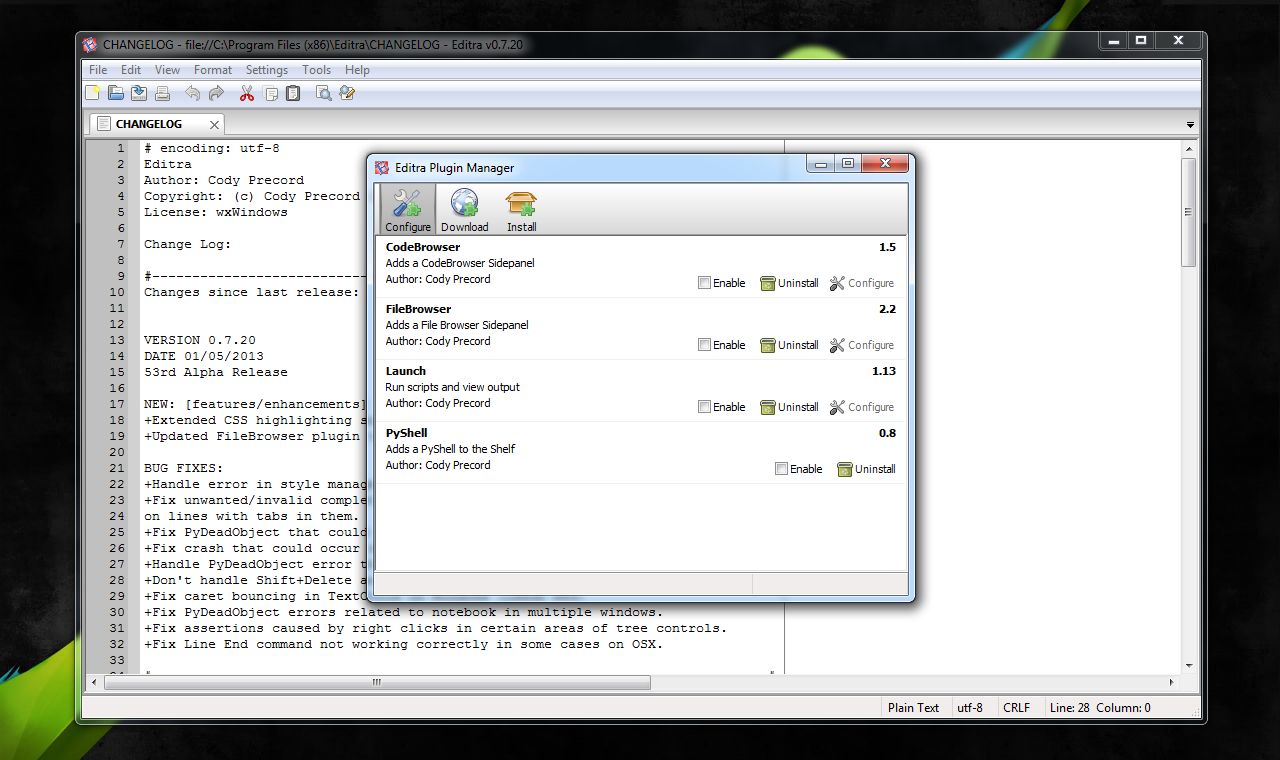
Task: Click "Adds a PyShell to the Shelf" description
Action: click(450, 449)
